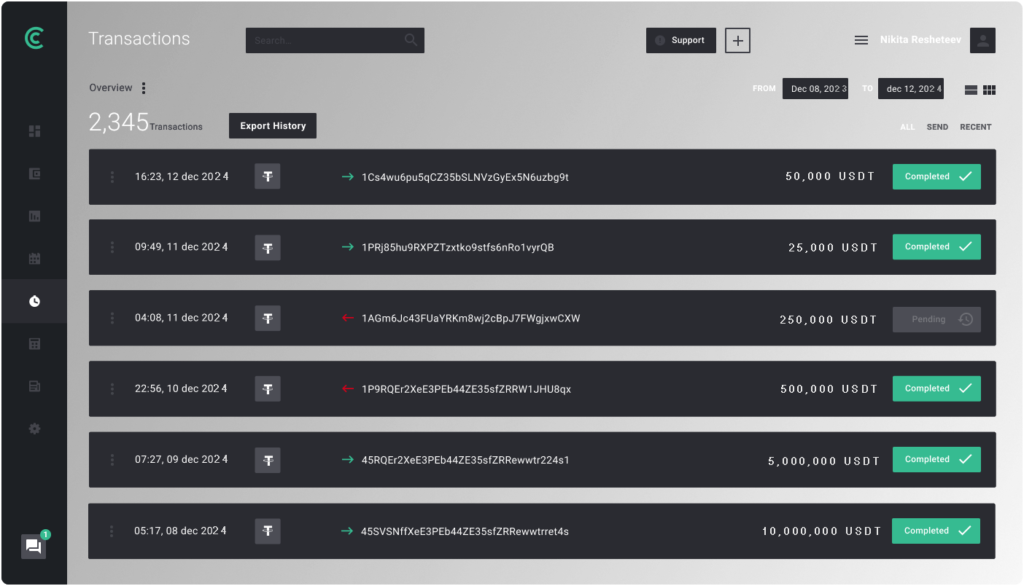Click the red arrow on the 250,000 USDT row
Viewport: 1024px width, 586px height.
(347, 318)
